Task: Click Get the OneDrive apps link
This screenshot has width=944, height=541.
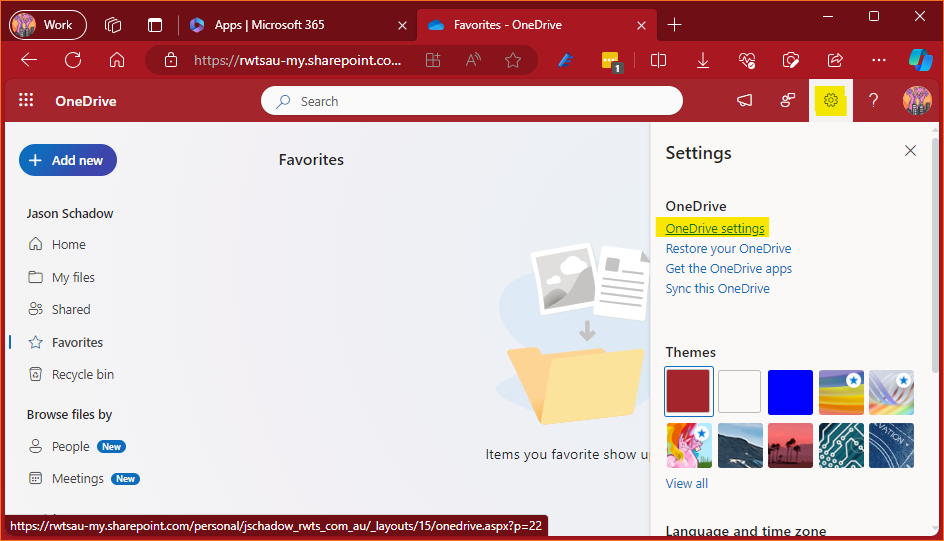Action: (x=728, y=268)
